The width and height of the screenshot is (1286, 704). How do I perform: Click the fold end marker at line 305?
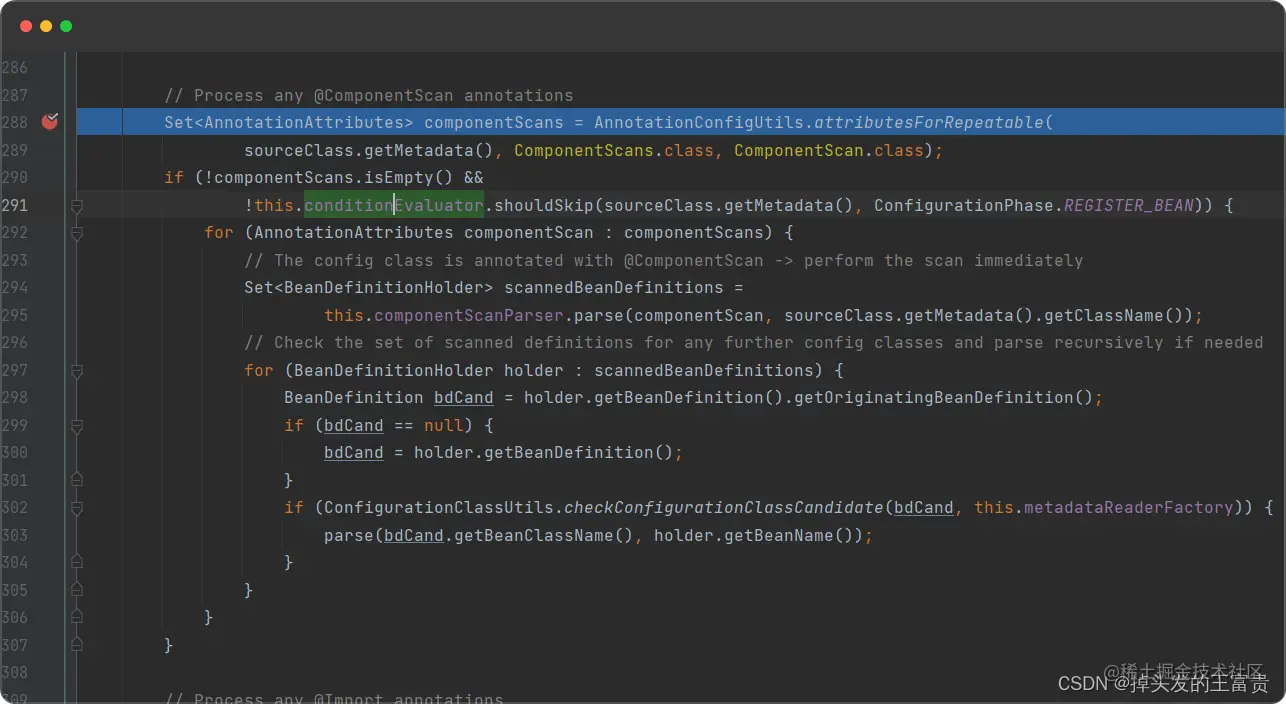(x=77, y=590)
